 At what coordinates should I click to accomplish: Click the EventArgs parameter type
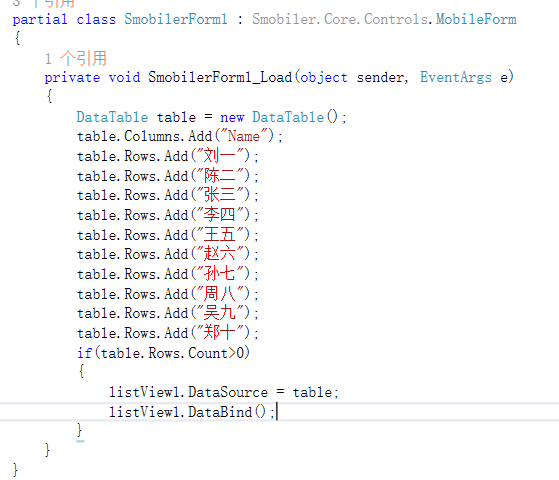(456, 77)
